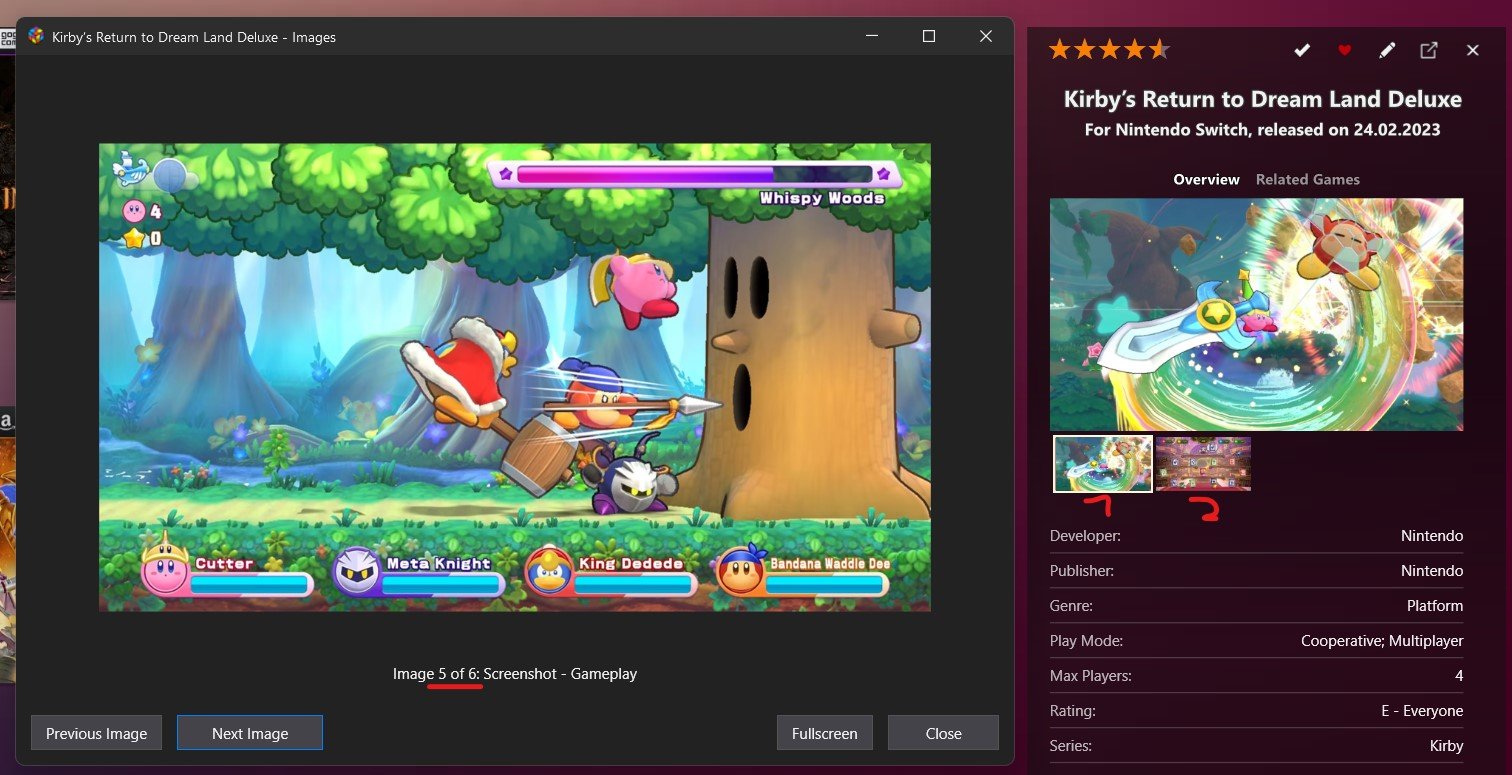Click the LaunchBox icon in Images title bar
The width and height of the screenshot is (1512, 775).
(37, 37)
